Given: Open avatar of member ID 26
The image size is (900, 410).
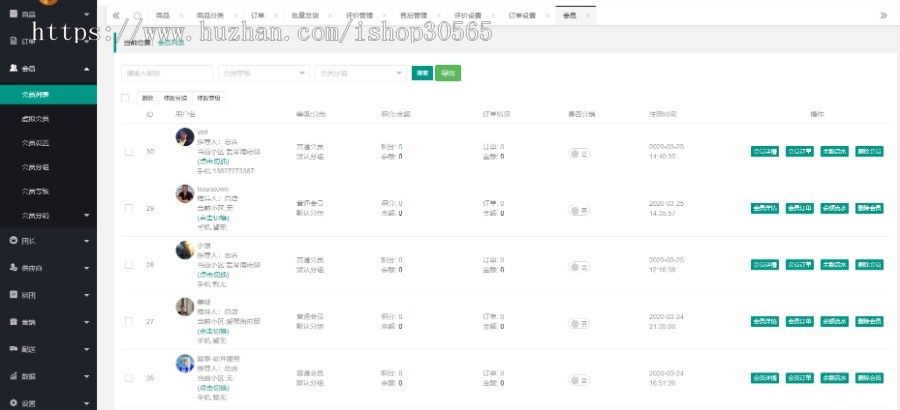Looking at the screenshot, I should click(x=185, y=363).
